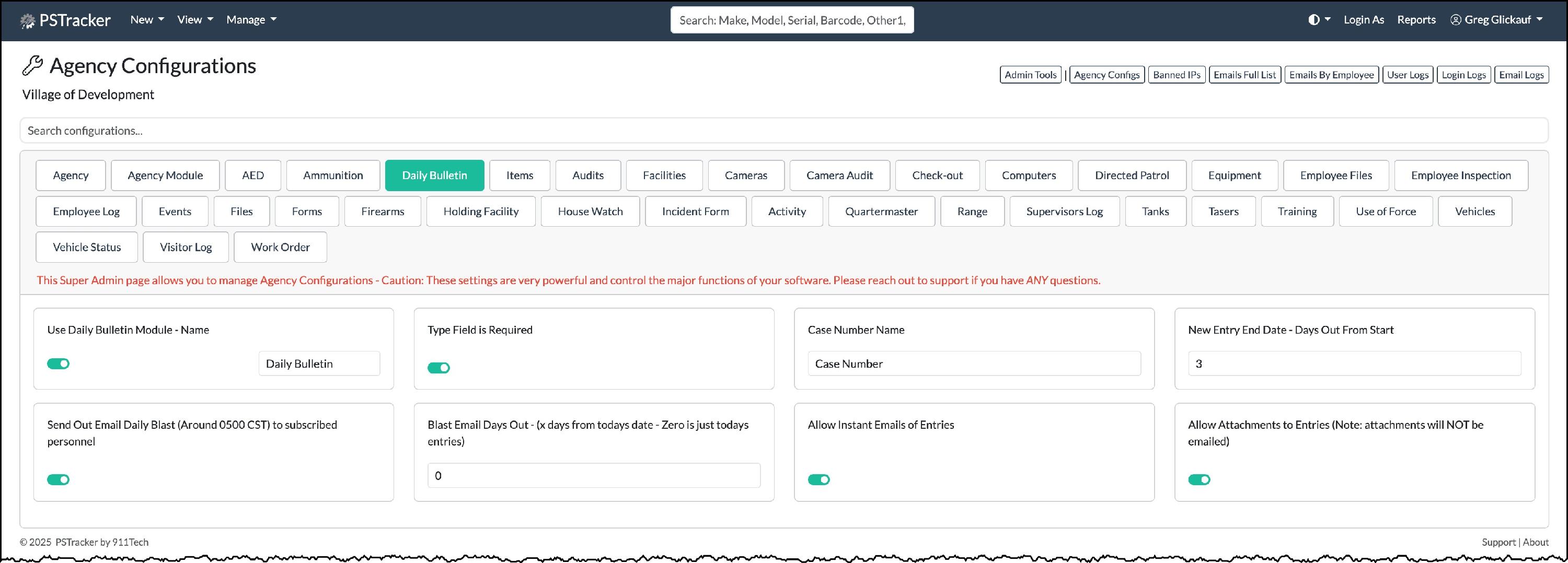
Task: Select the AED tab
Action: pos(253,175)
